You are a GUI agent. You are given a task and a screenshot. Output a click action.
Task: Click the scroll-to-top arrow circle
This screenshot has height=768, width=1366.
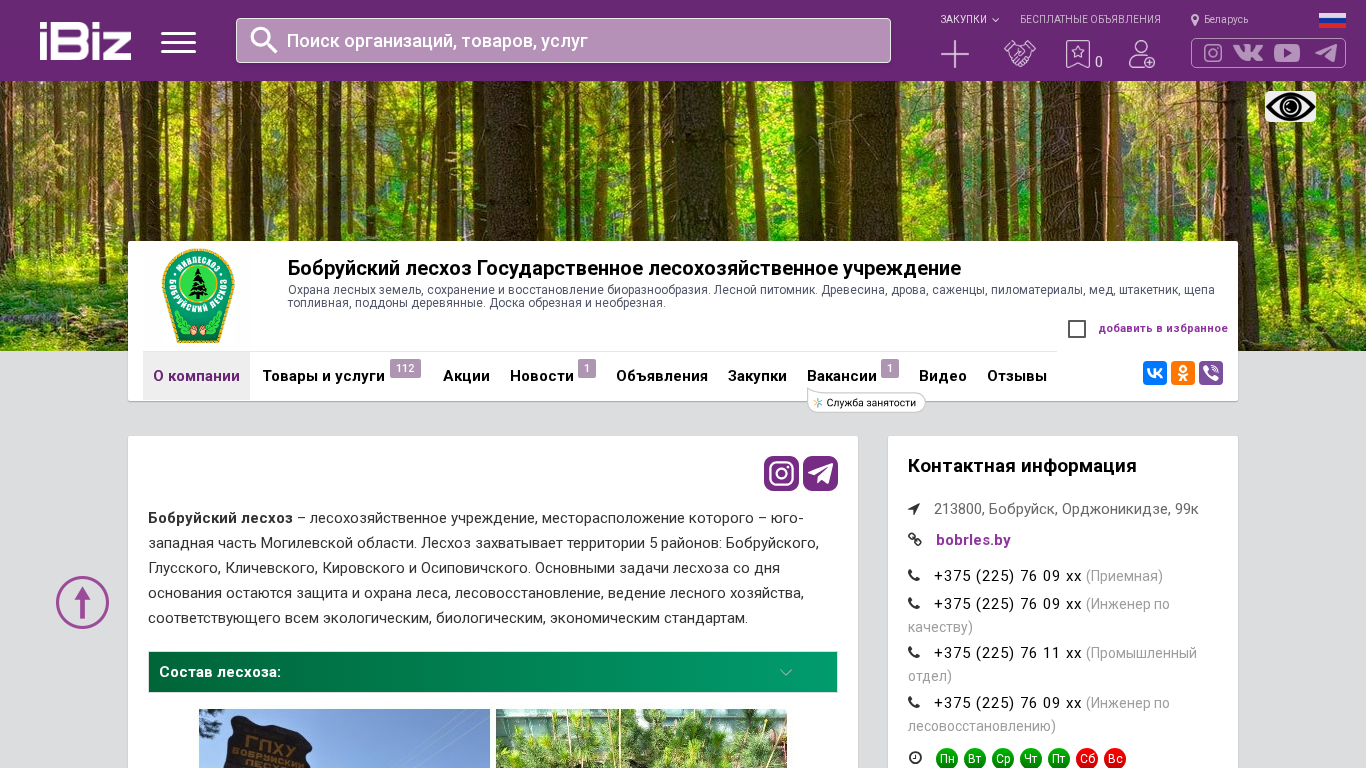(82, 602)
